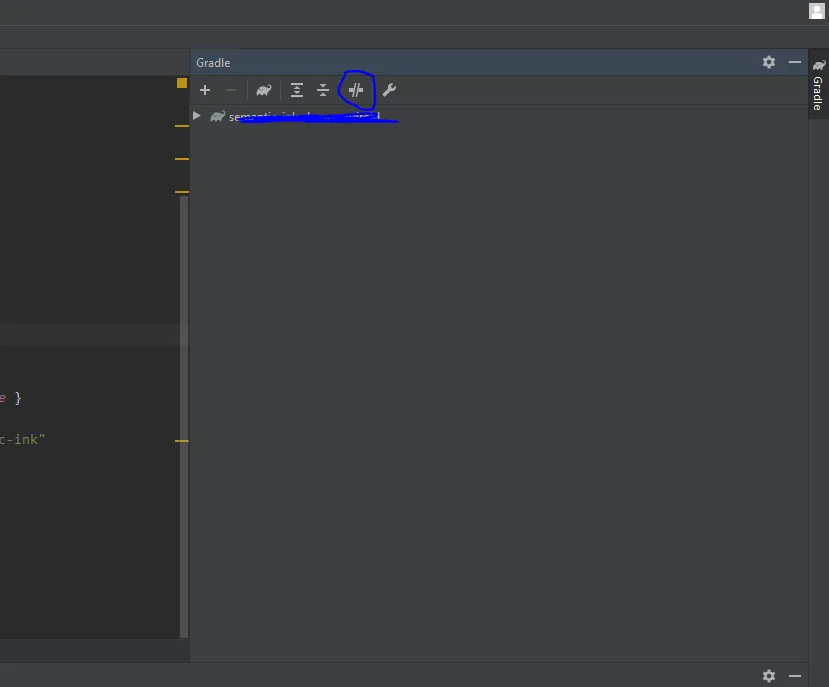Viewport: 829px width, 687px height.
Task: Reload all Gradle projects with the elephant icon
Action: [x=263, y=90]
